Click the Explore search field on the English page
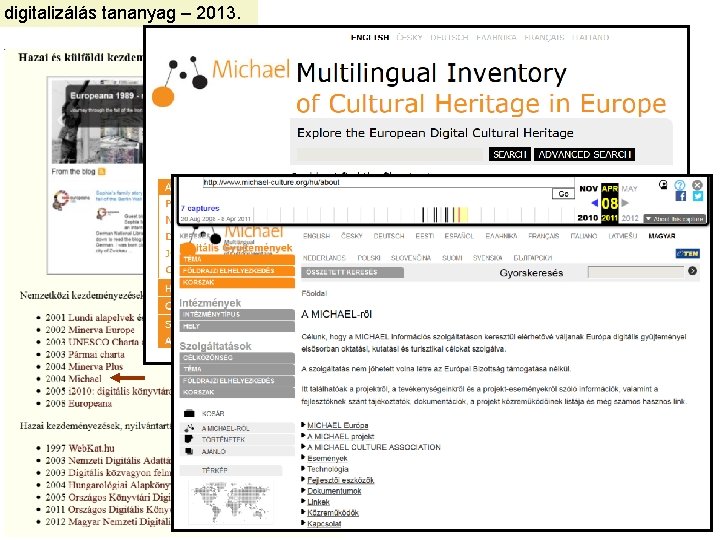Image resolution: width=720 pixels, height=540 pixels. 389,154
